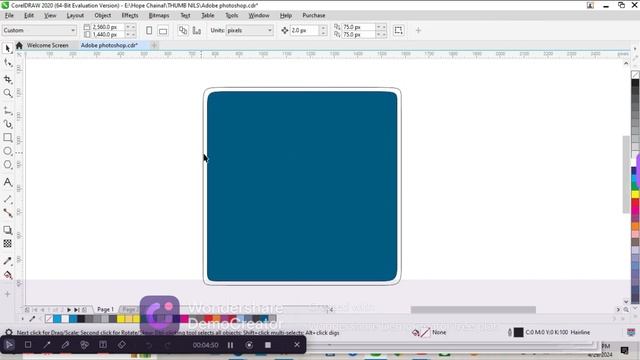
Task: Click the DemoCreator eraser icon
Action: click(122, 345)
